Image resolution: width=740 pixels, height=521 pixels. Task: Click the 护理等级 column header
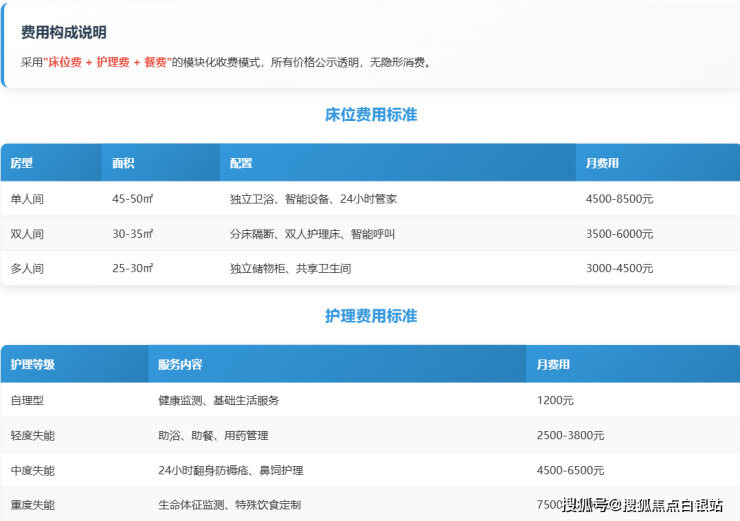click(33, 365)
